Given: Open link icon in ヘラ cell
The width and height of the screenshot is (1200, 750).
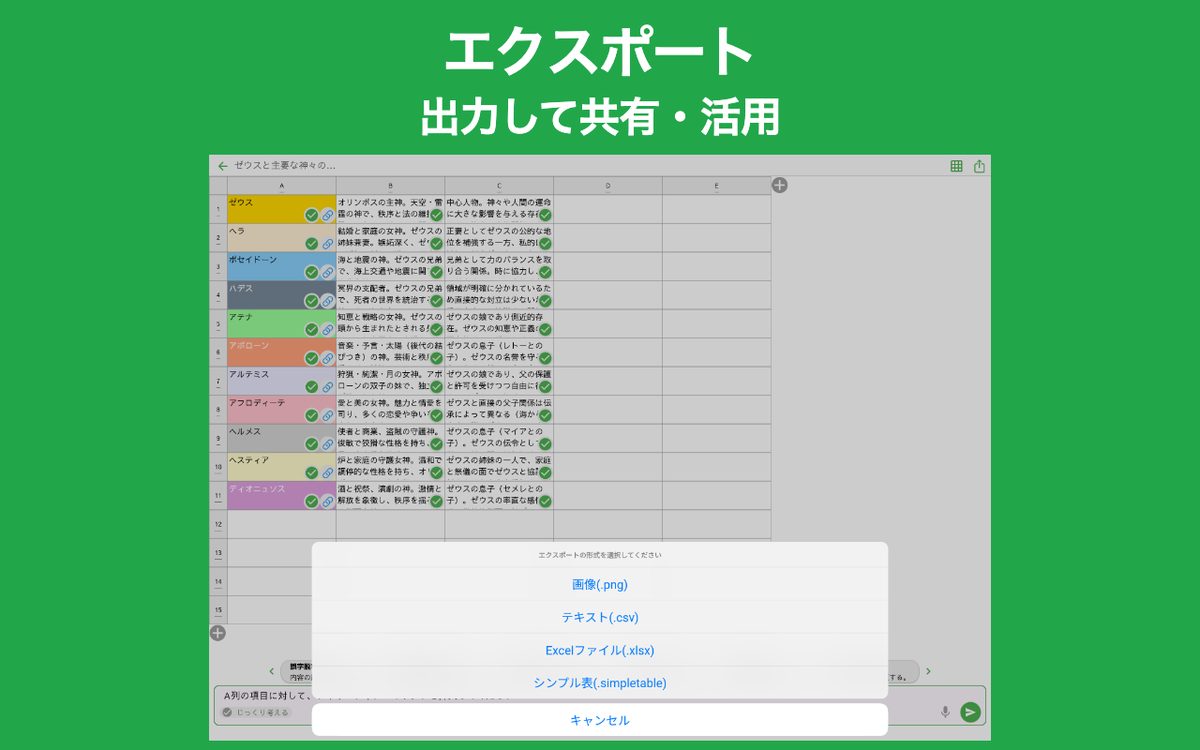Looking at the screenshot, I should (327, 243).
